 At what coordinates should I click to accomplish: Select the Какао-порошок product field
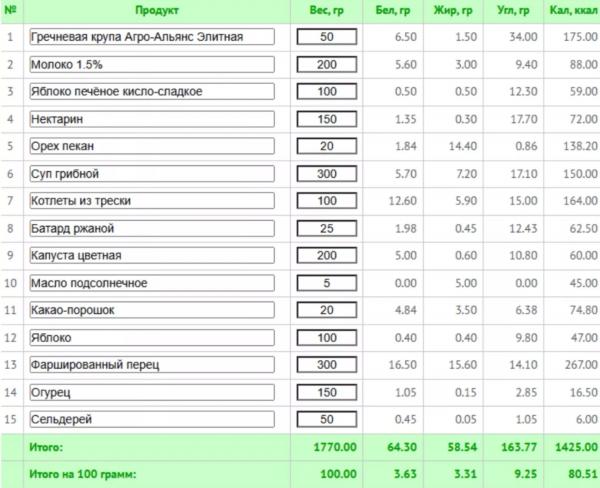(x=152, y=310)
